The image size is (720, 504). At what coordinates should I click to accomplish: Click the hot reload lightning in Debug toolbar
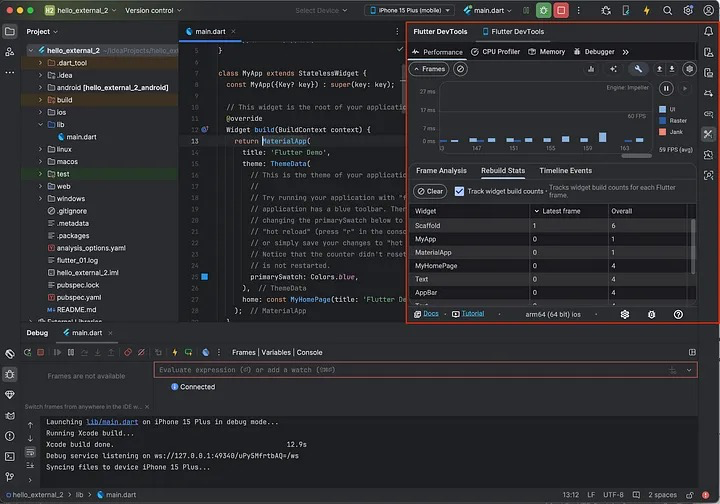(174, 352)
